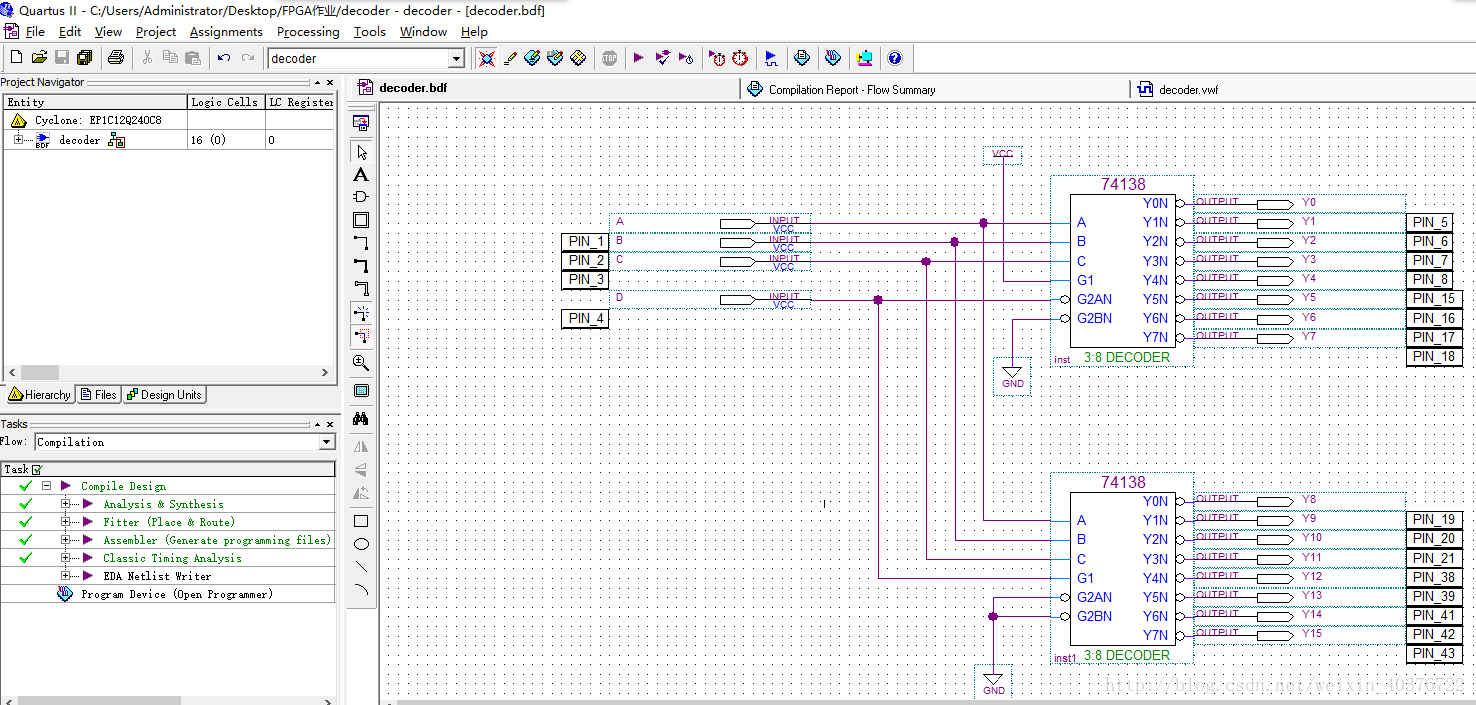Select the Rectangle drawing tool

pos(361,521)
